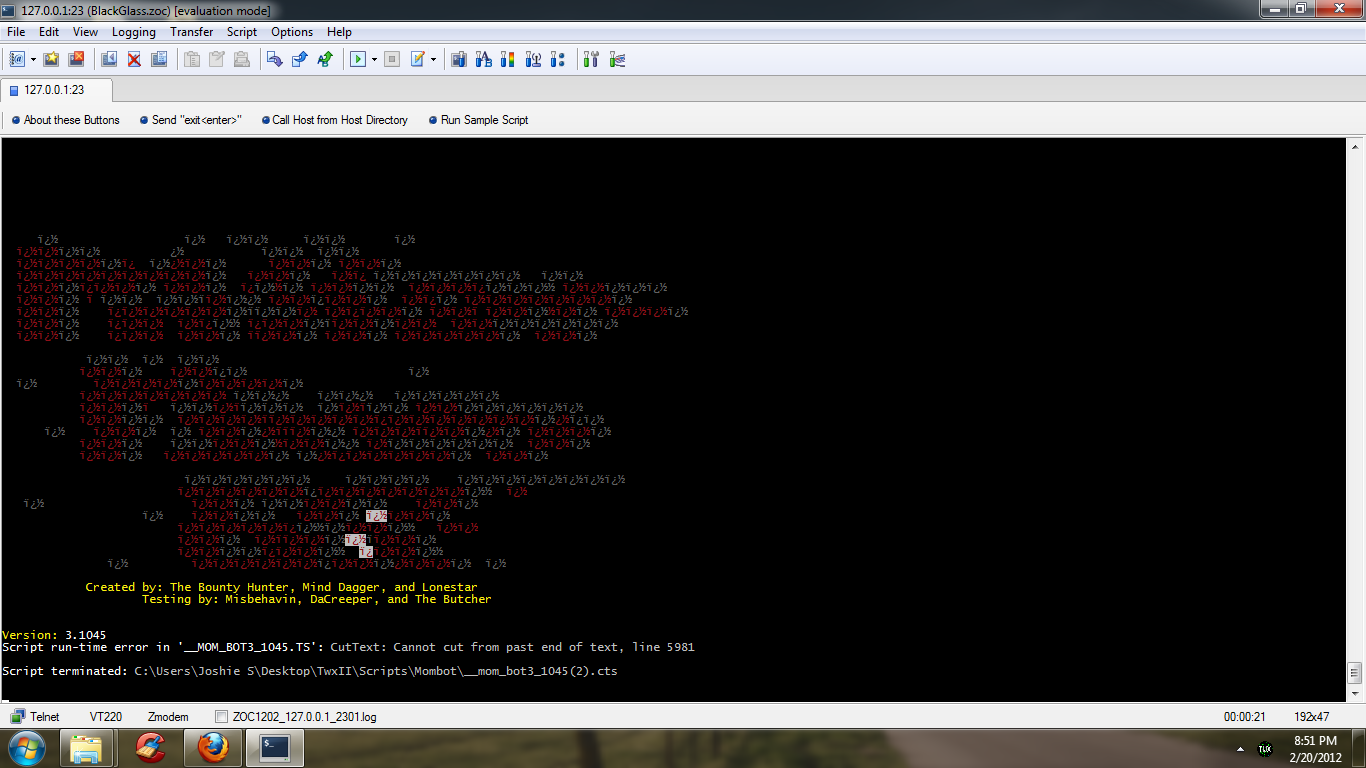Toggle the ZOC1202 log file checkbox

[x=222, y=717]
